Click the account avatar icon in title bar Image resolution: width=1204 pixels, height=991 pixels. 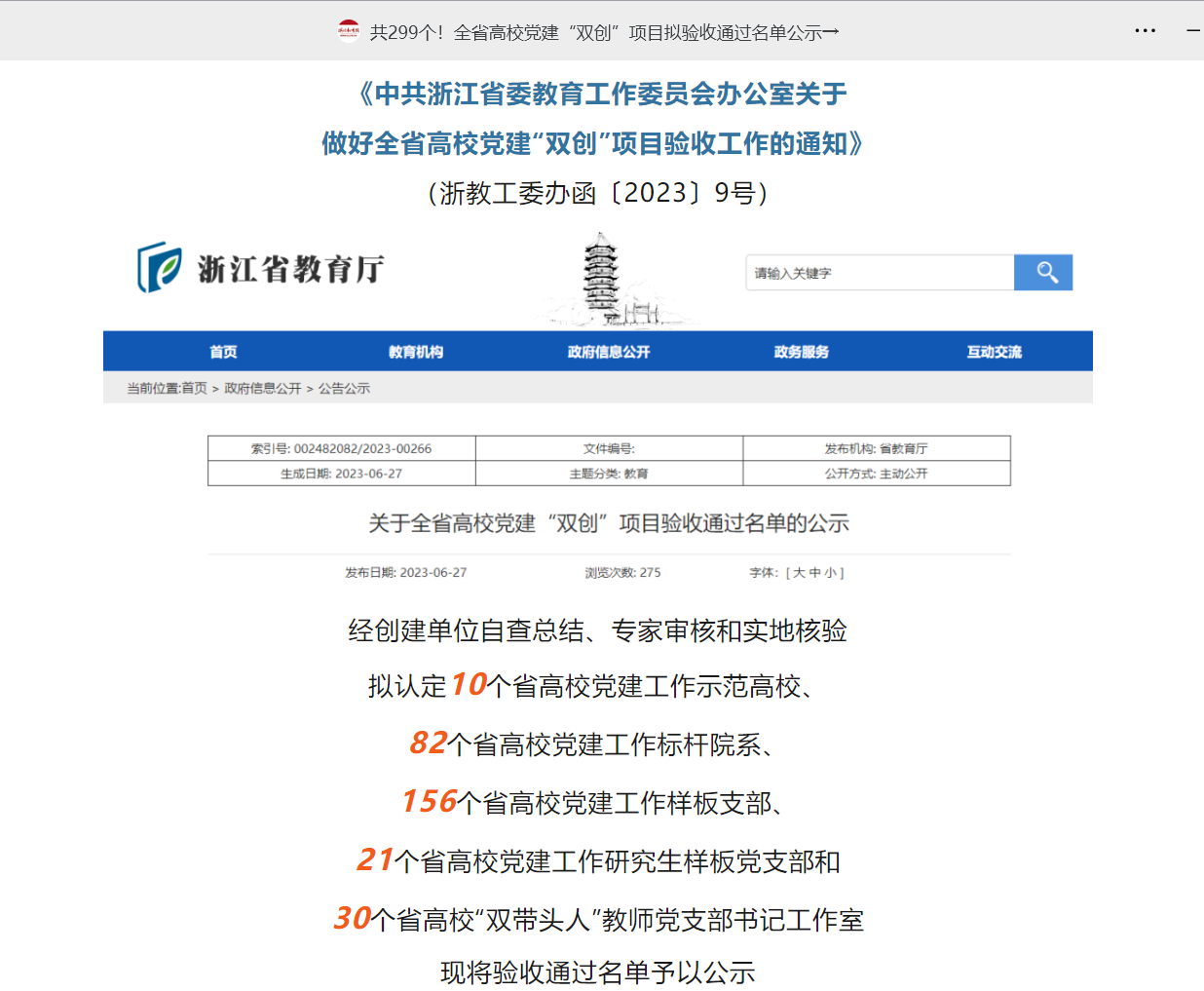[349, 31]
